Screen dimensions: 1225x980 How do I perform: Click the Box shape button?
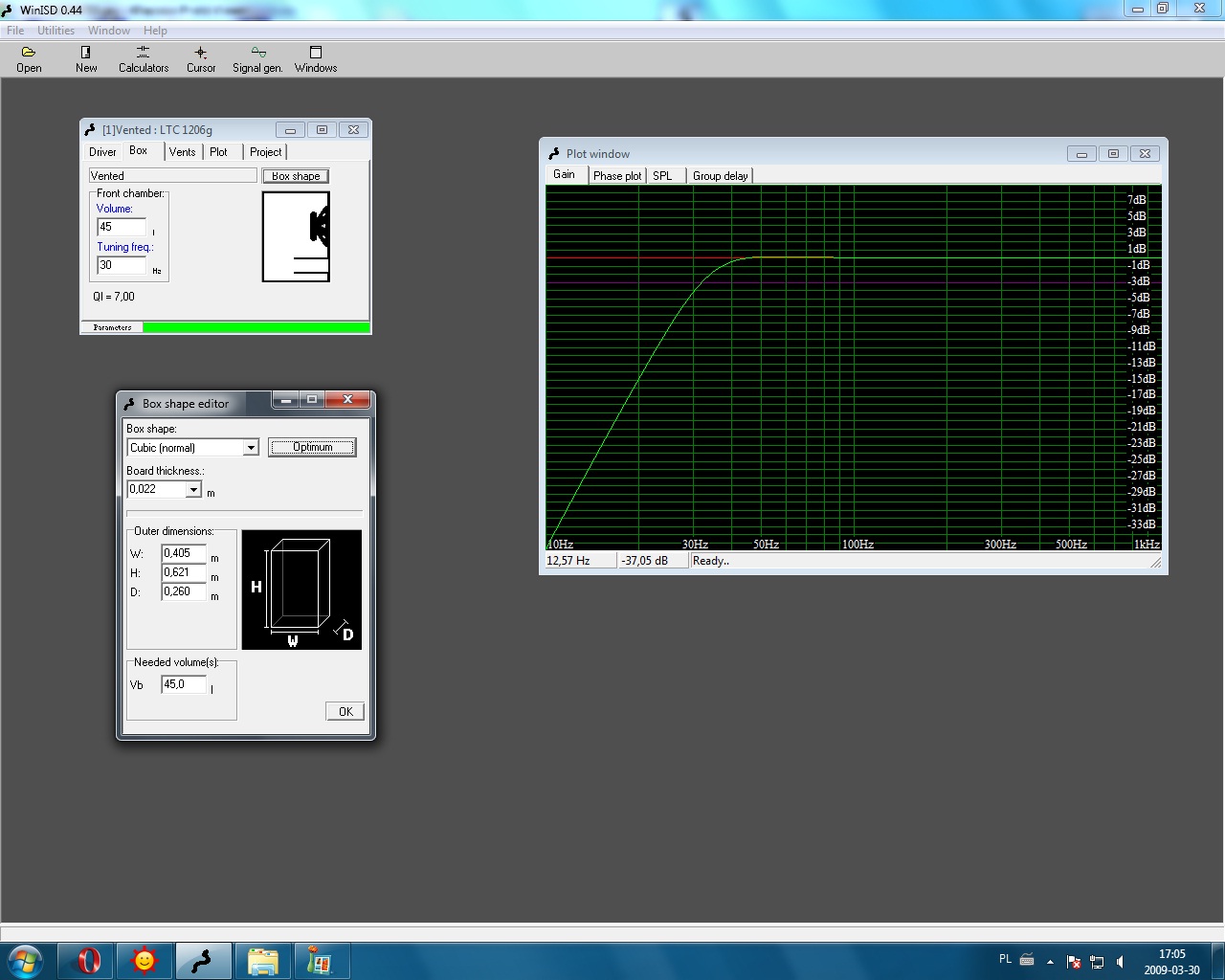pyautogui.click(x=296, y=176)
